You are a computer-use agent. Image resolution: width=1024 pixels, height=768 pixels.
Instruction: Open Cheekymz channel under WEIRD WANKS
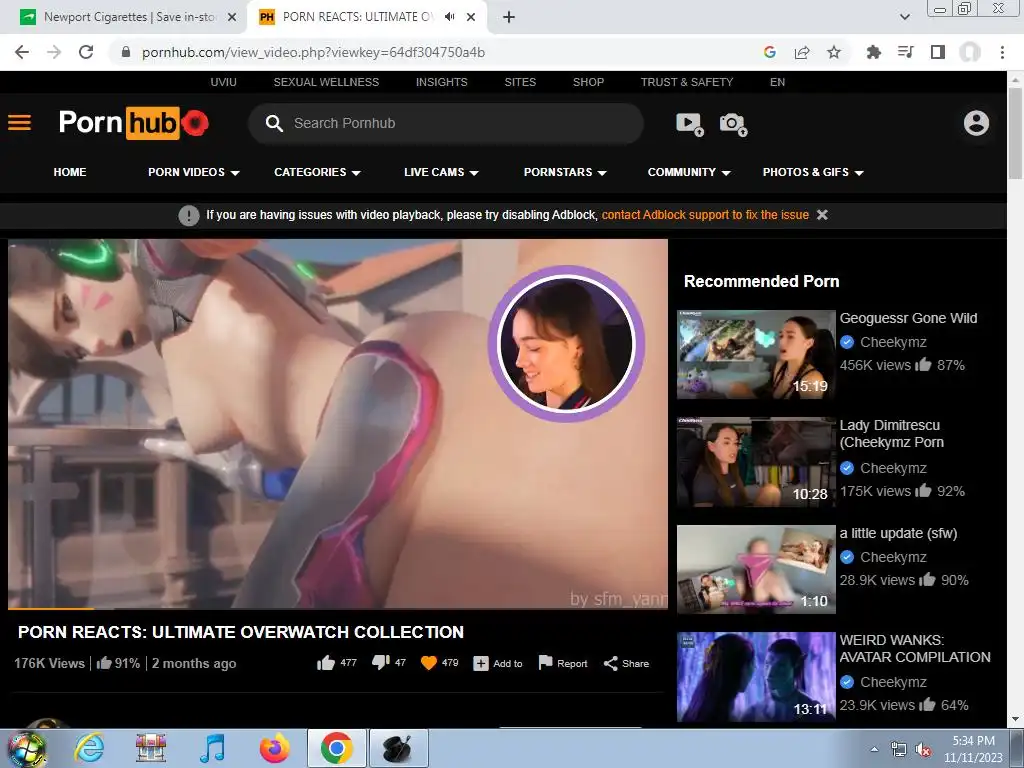893,682
